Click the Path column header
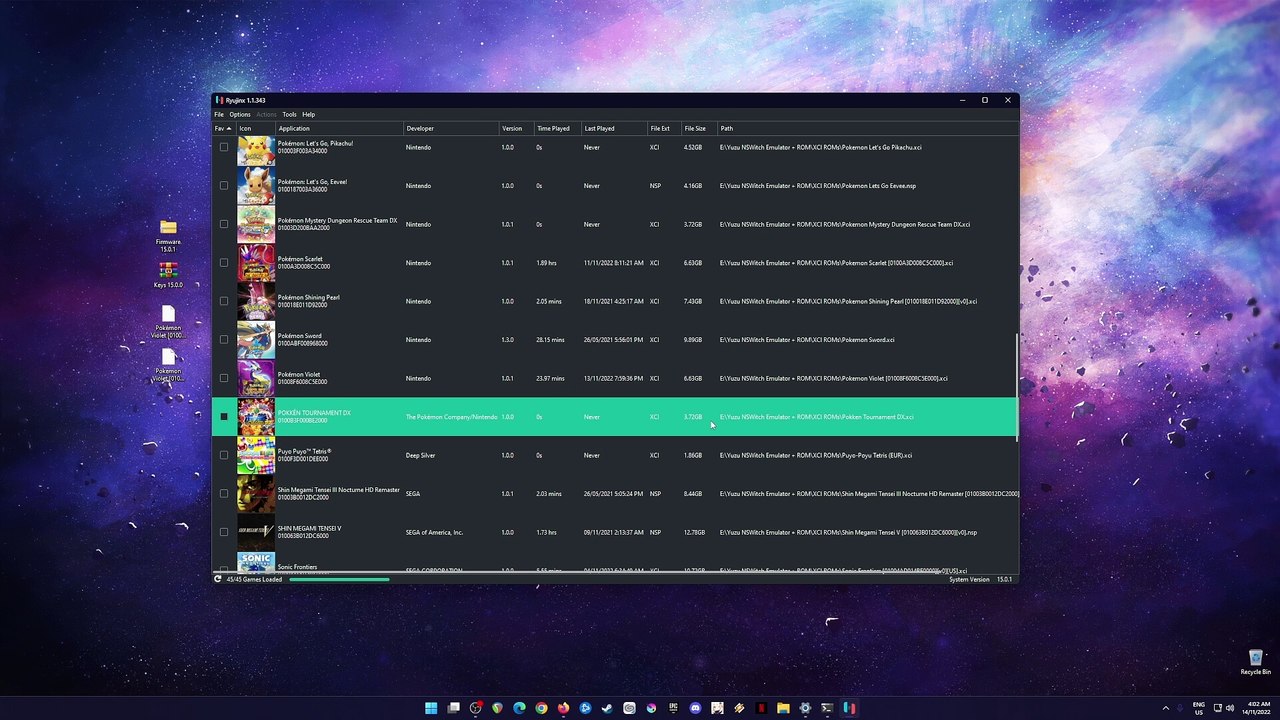The image size is (1280, 720). click(x=866, y=128)
